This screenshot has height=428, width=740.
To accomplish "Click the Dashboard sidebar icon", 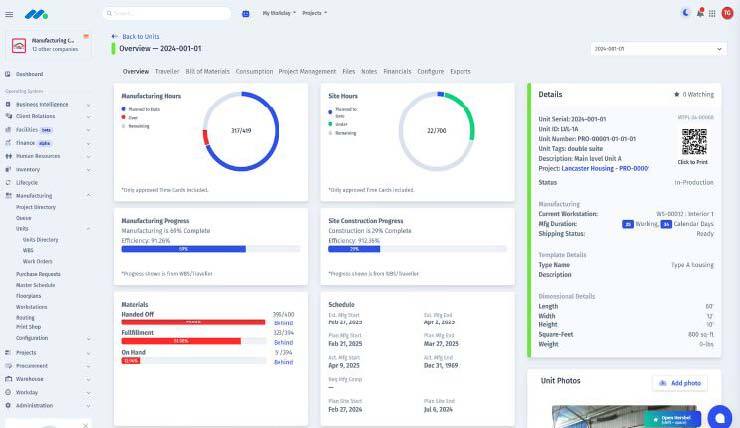I will (9, 74).
